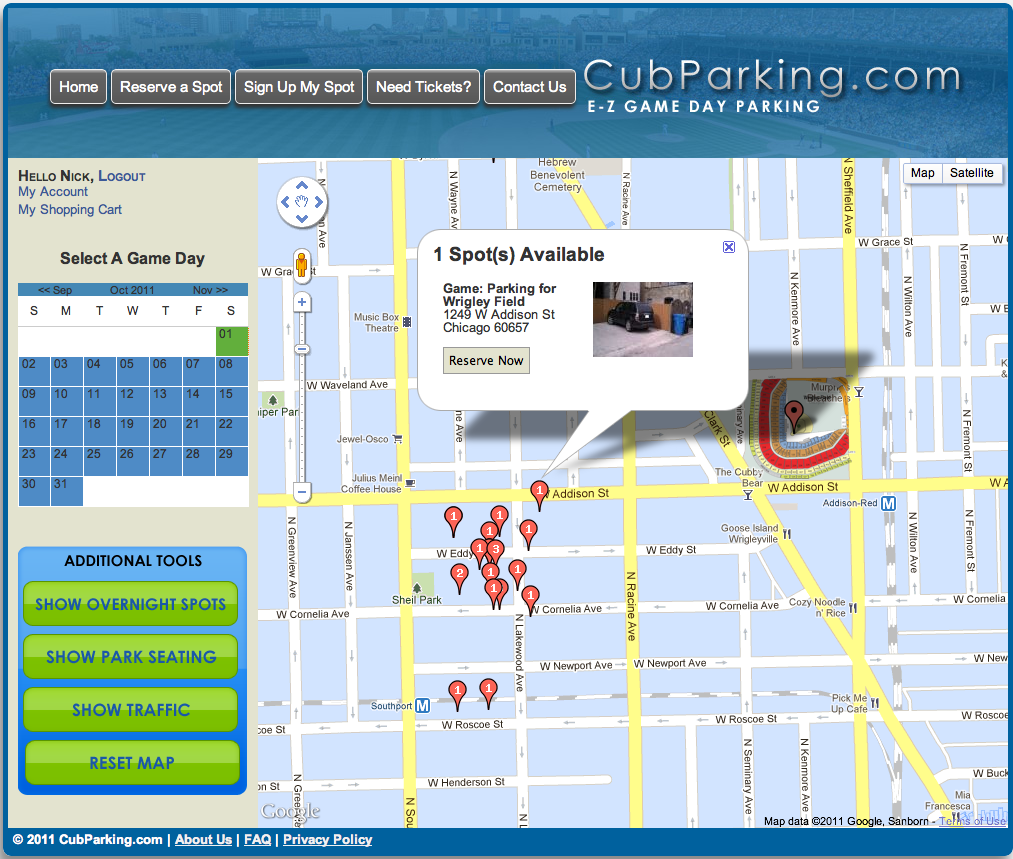Open the Need Tickets? menu item
The image size is (1013, 859).
coord(424,87)
